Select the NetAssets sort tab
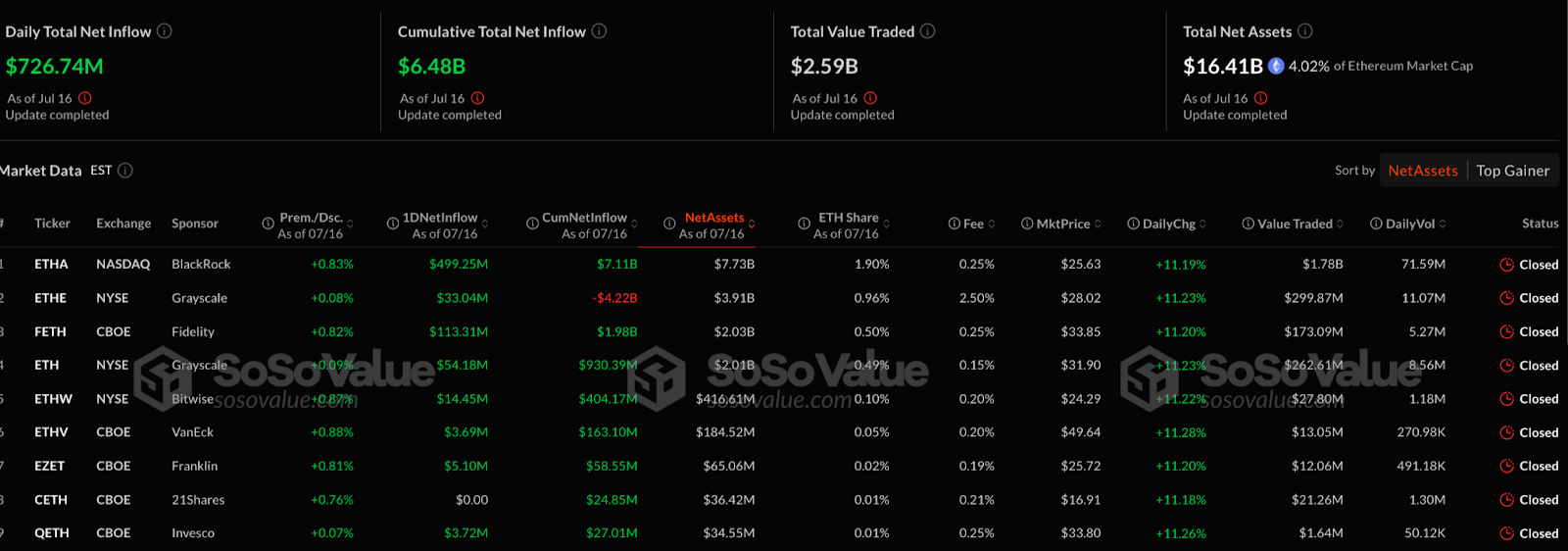This screenshot has height=551, width=1568. (x=1423, y=171)
